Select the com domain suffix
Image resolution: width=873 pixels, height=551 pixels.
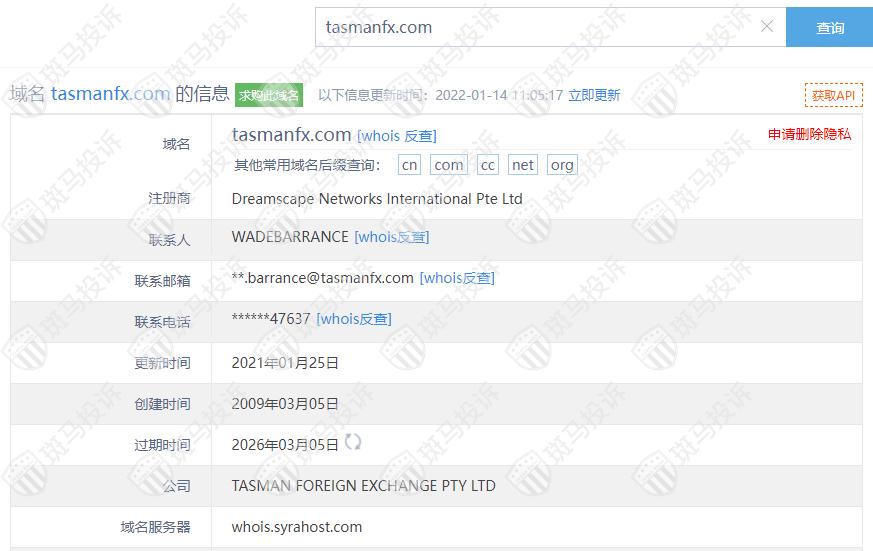449,165
